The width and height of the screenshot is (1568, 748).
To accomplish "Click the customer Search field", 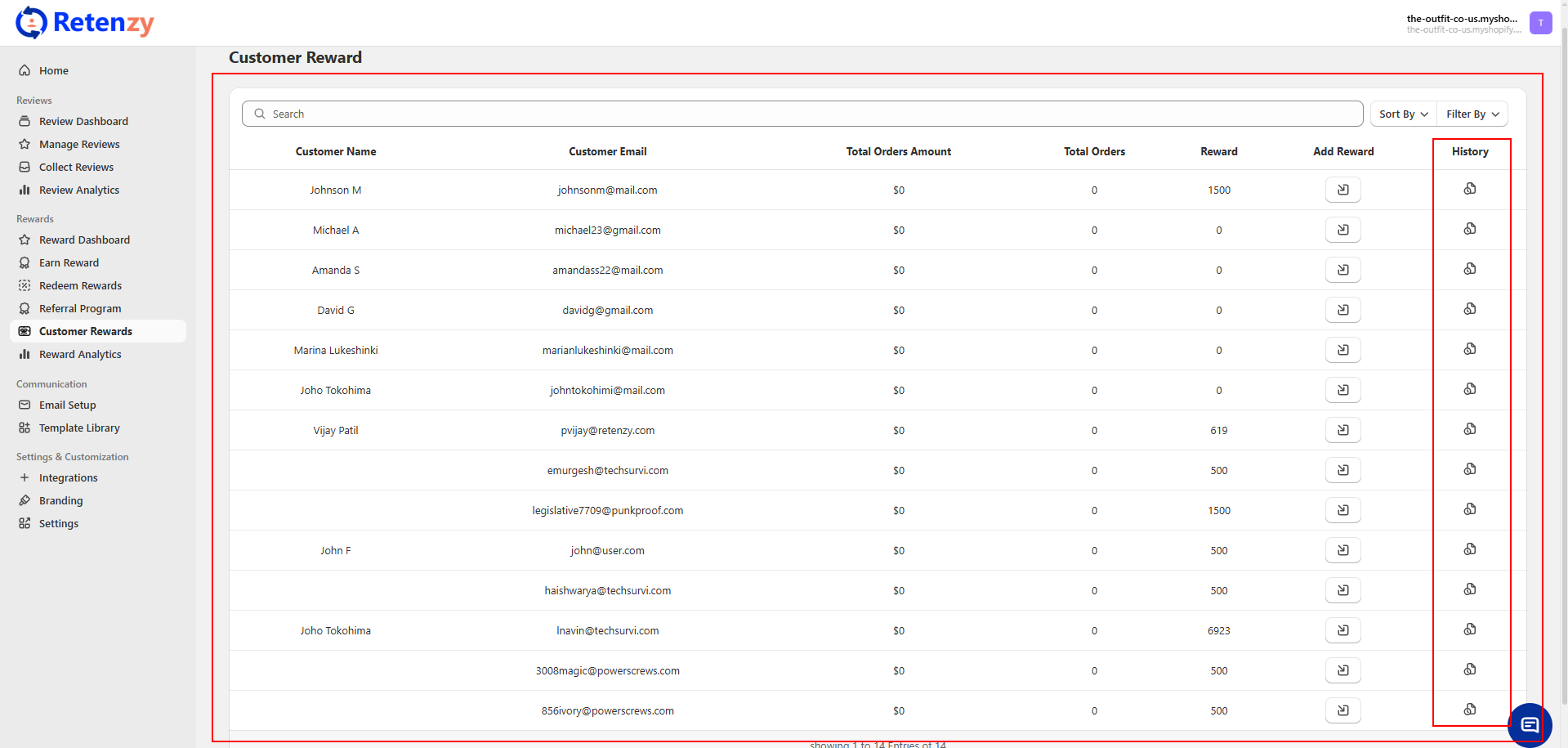I will click(801, 114).
